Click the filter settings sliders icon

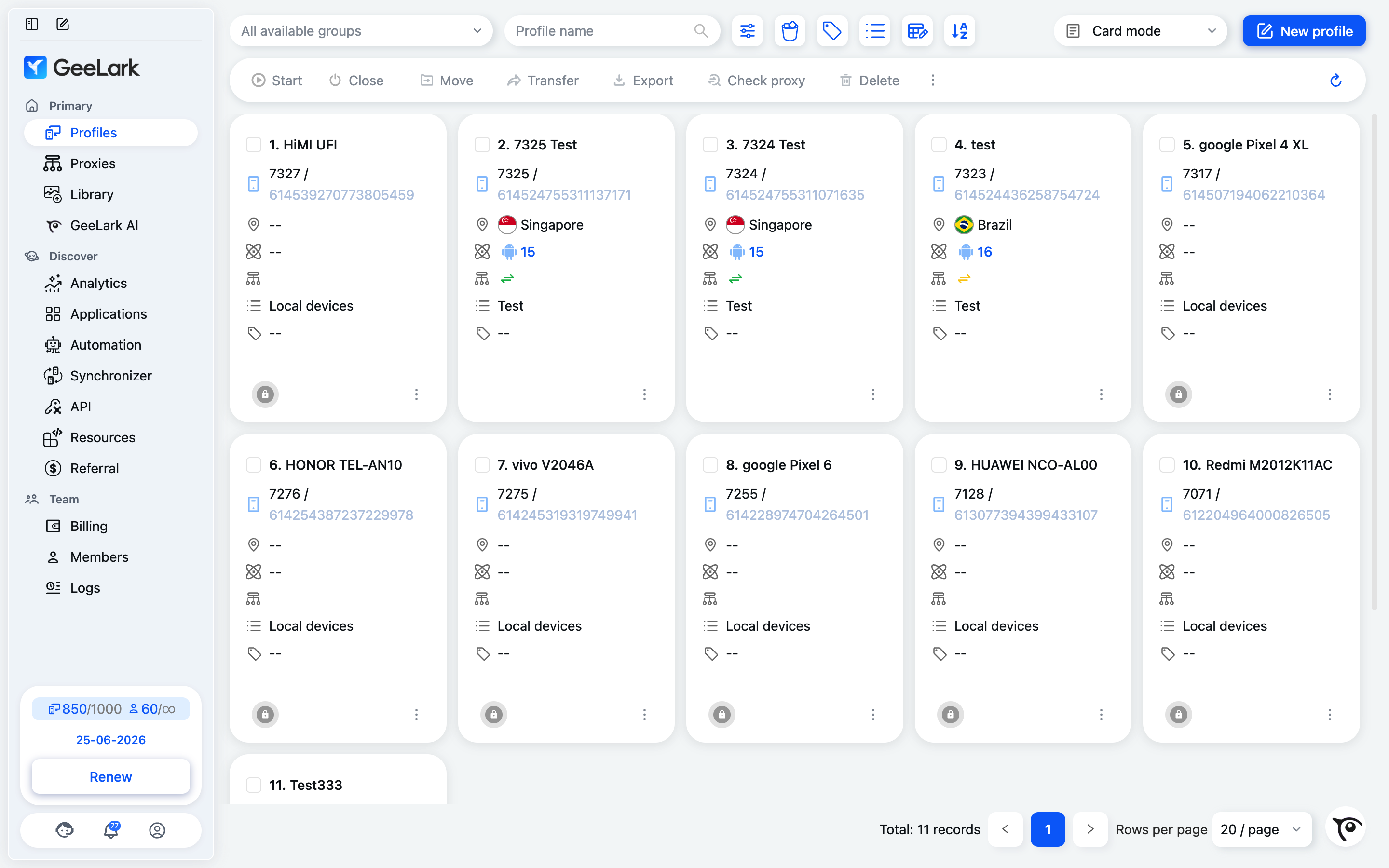click(x=747, y=31)
